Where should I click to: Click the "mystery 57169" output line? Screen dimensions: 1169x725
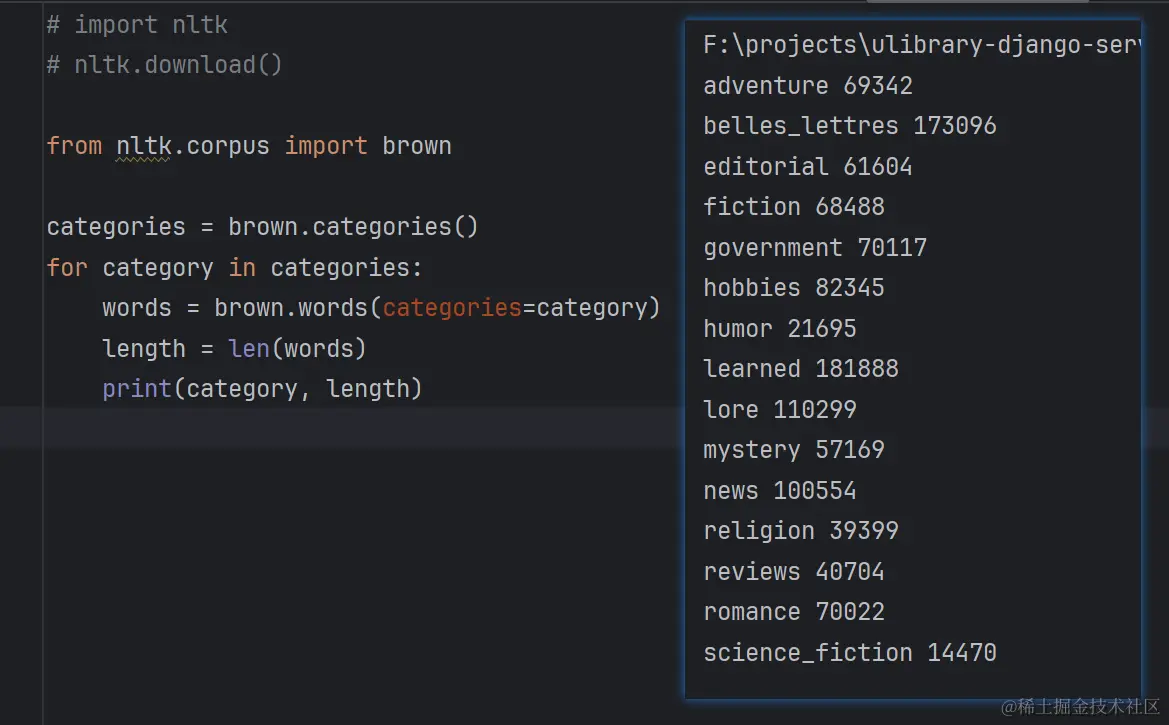tap(793, 450)
